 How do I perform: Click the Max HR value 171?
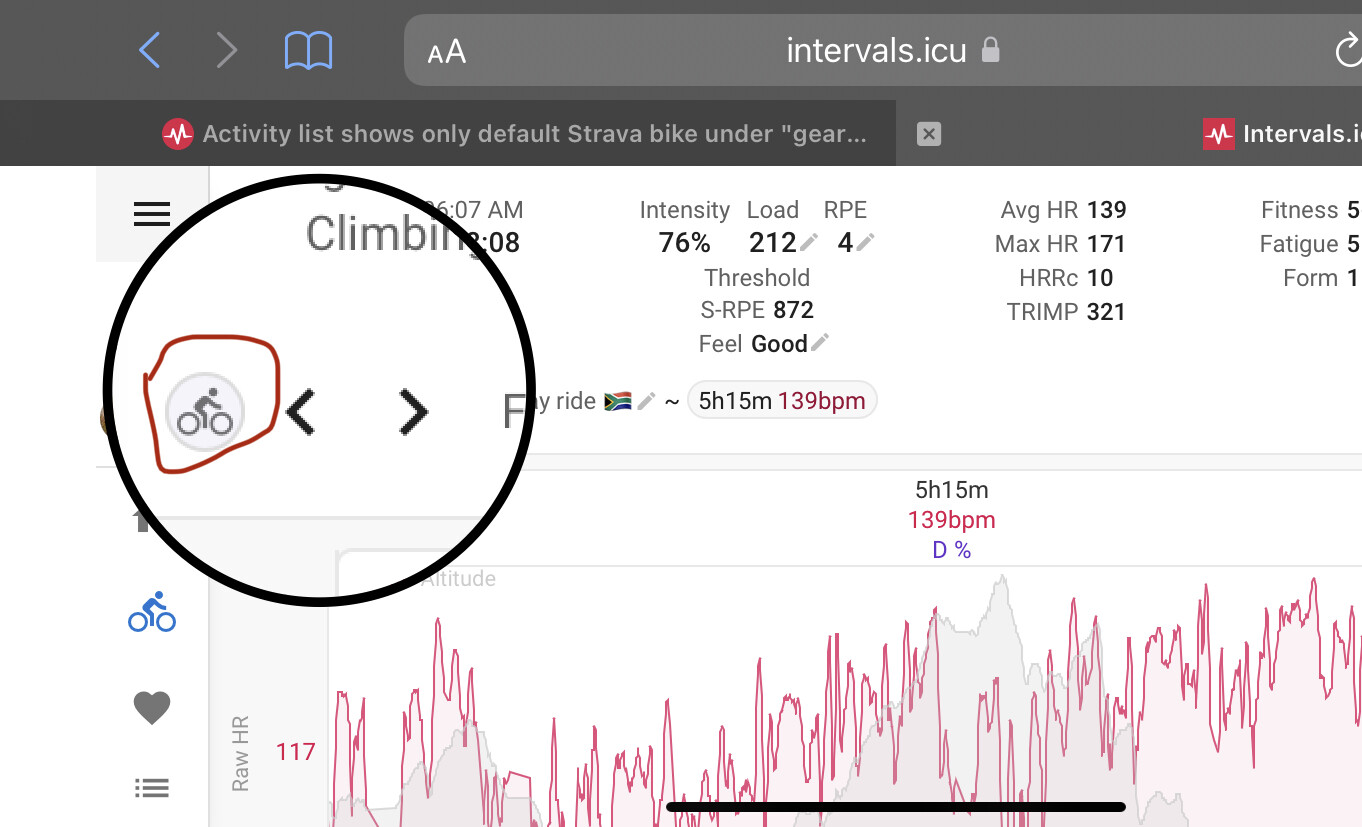coord(1106,244)
